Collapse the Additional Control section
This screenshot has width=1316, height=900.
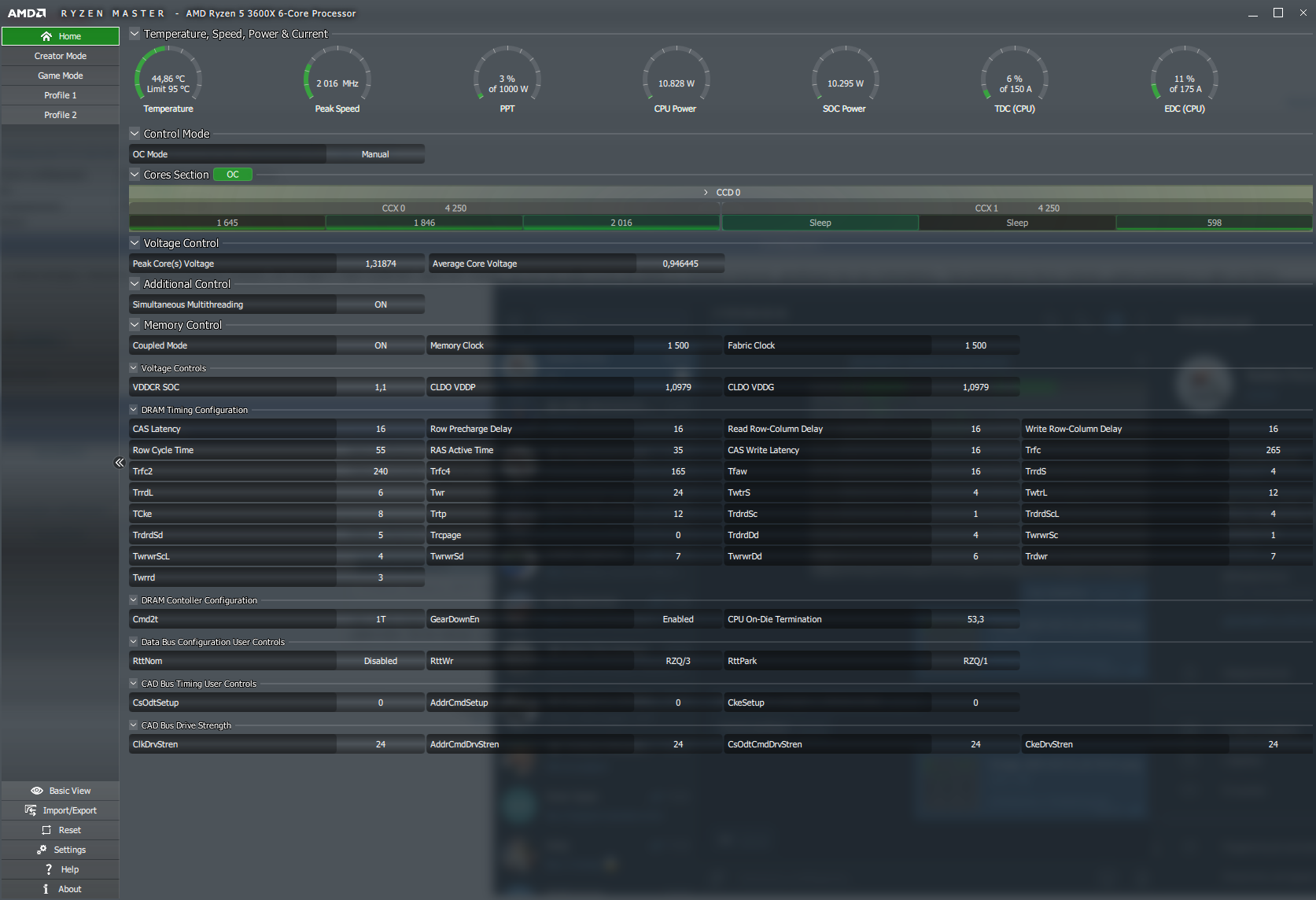tap(135, 284)
